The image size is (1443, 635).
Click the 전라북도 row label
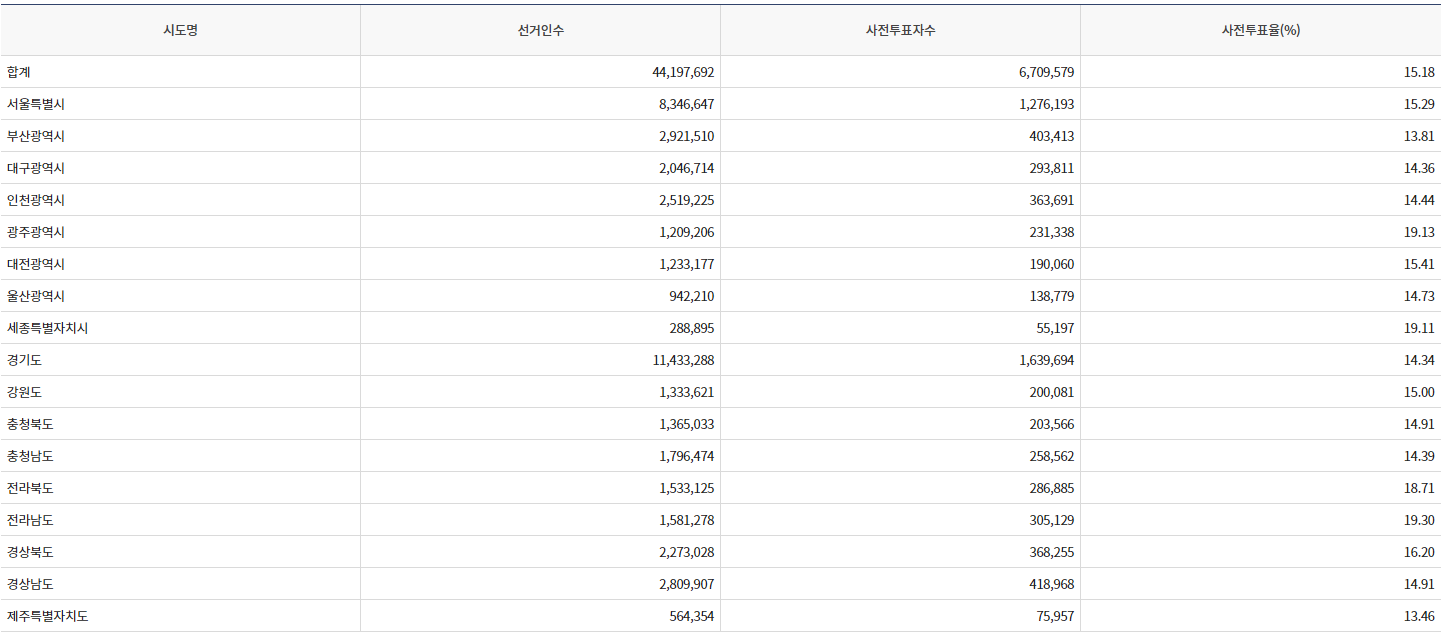click(x=30, y=488)
